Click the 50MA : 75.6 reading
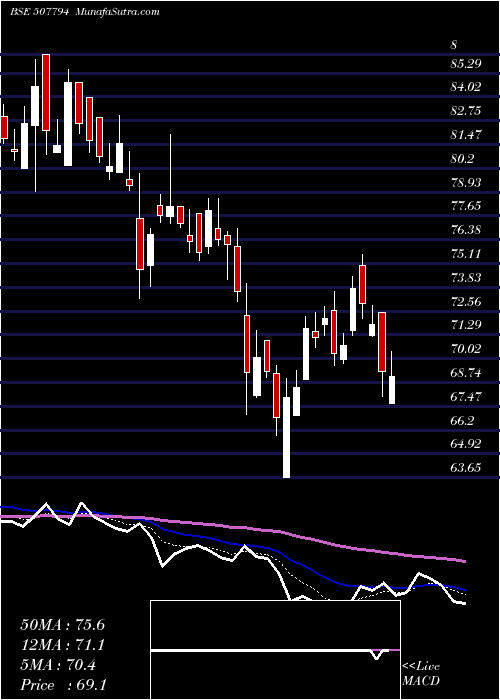The image size is (500, 700). (62, 625)
